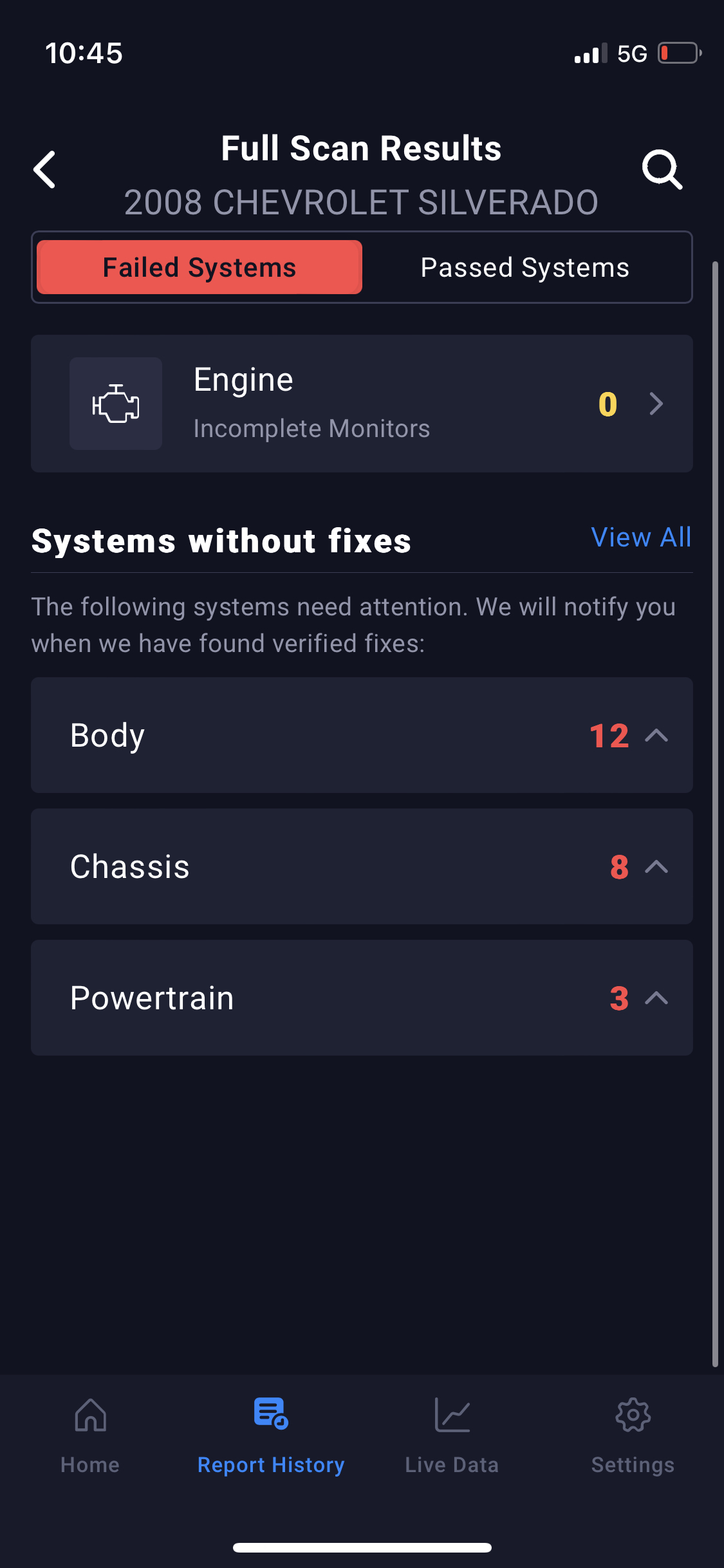
Task: Tap the Powertrain row label
Action: pyautogui.click(x=152, y=998)
